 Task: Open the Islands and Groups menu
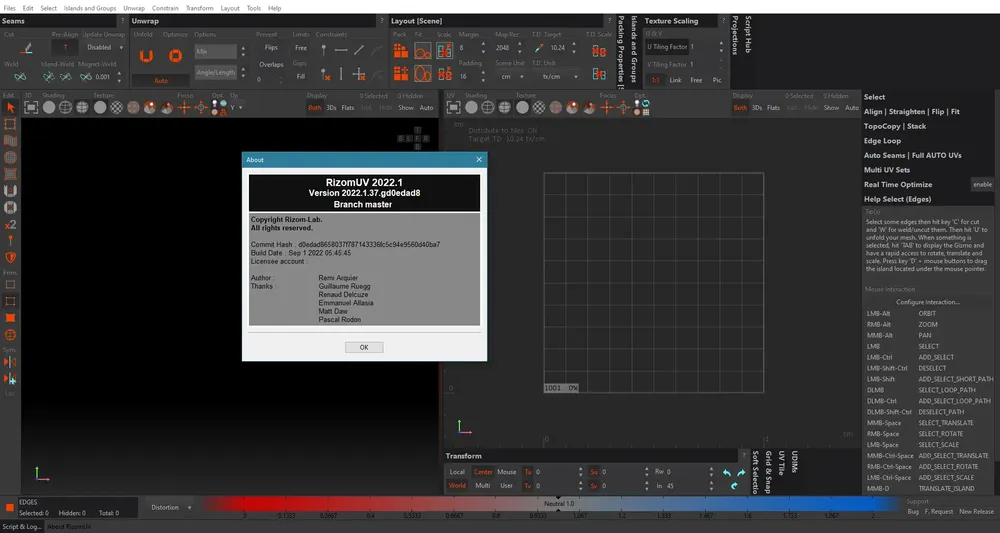tap(90, 8)
